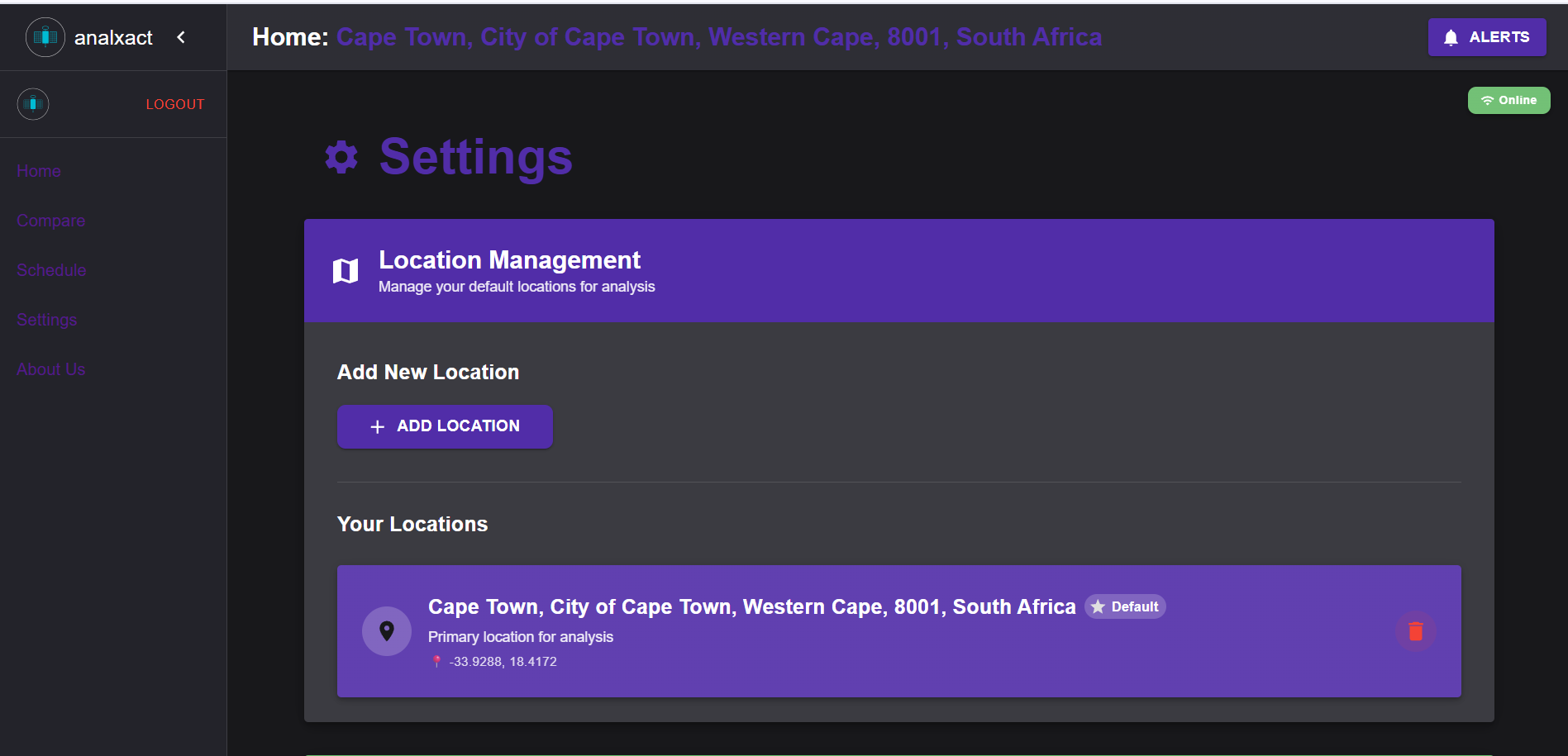Collapse the sidebar with the chevron arrow
Image resolution: width=1568 pixels, height=756 pixels.
click(x=181, y=37)
